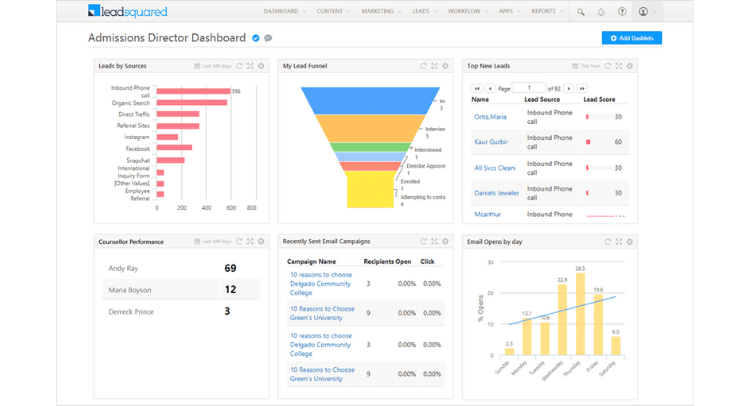Open Counsellor Performance dashlet settings

pyautogui.click(x=261, y=241)
